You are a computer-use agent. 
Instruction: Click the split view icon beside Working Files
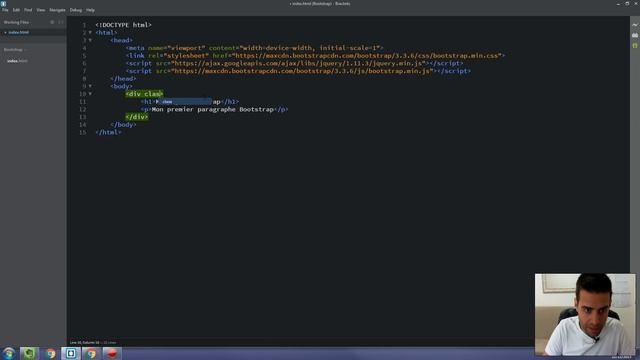[x=61, y=22]
